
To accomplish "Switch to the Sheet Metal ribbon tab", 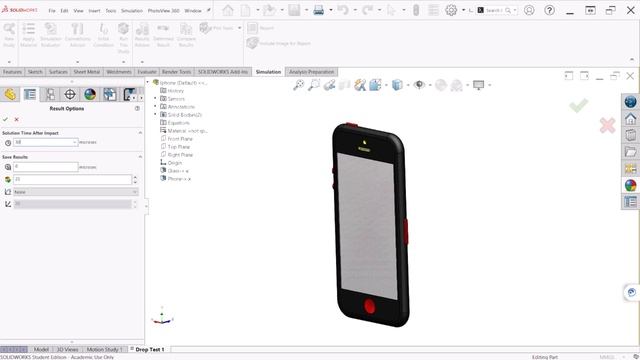I will [87, 72].
